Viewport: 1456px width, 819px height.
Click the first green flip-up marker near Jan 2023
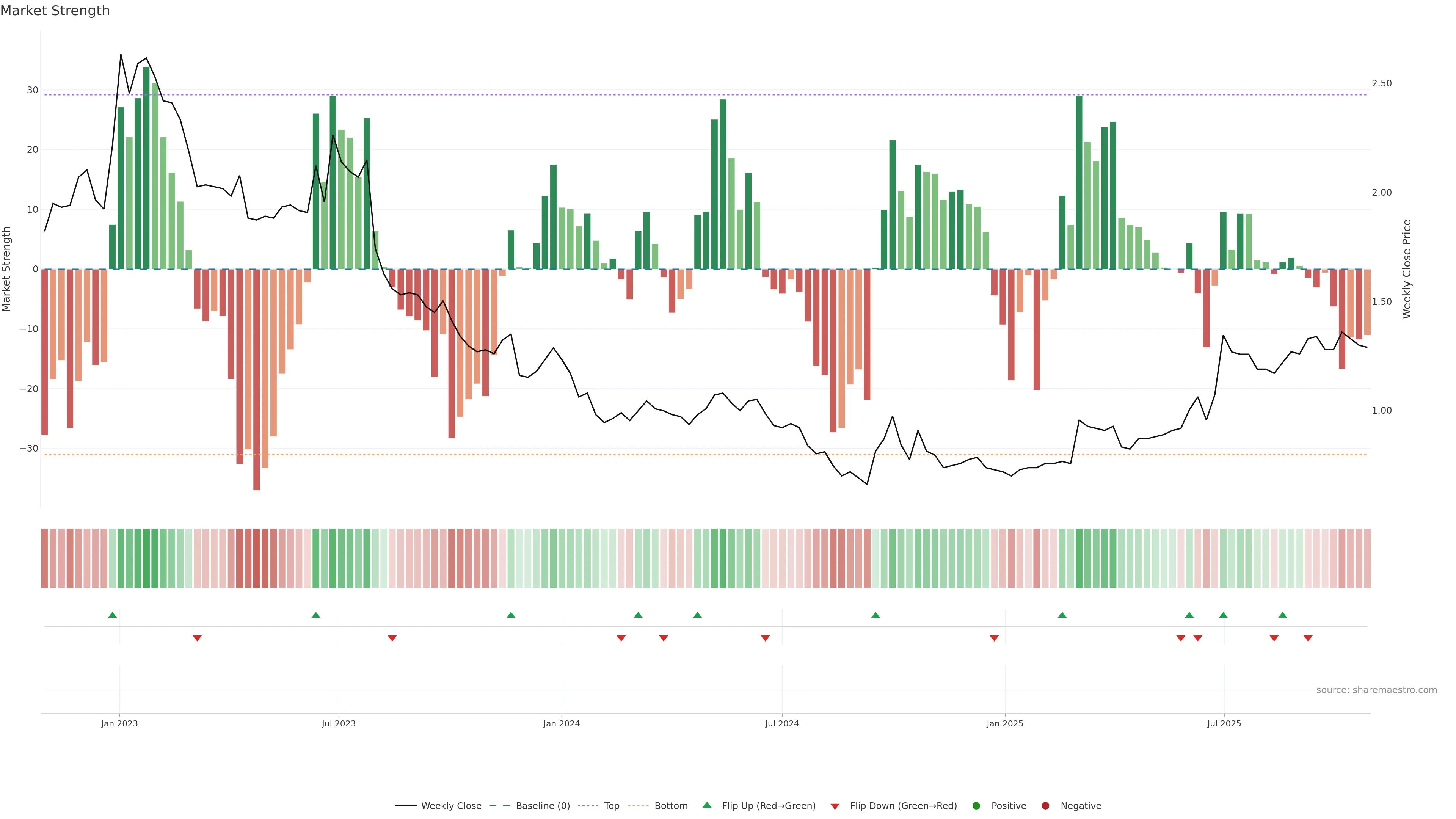pyautogui.click(x=113, y=615)
